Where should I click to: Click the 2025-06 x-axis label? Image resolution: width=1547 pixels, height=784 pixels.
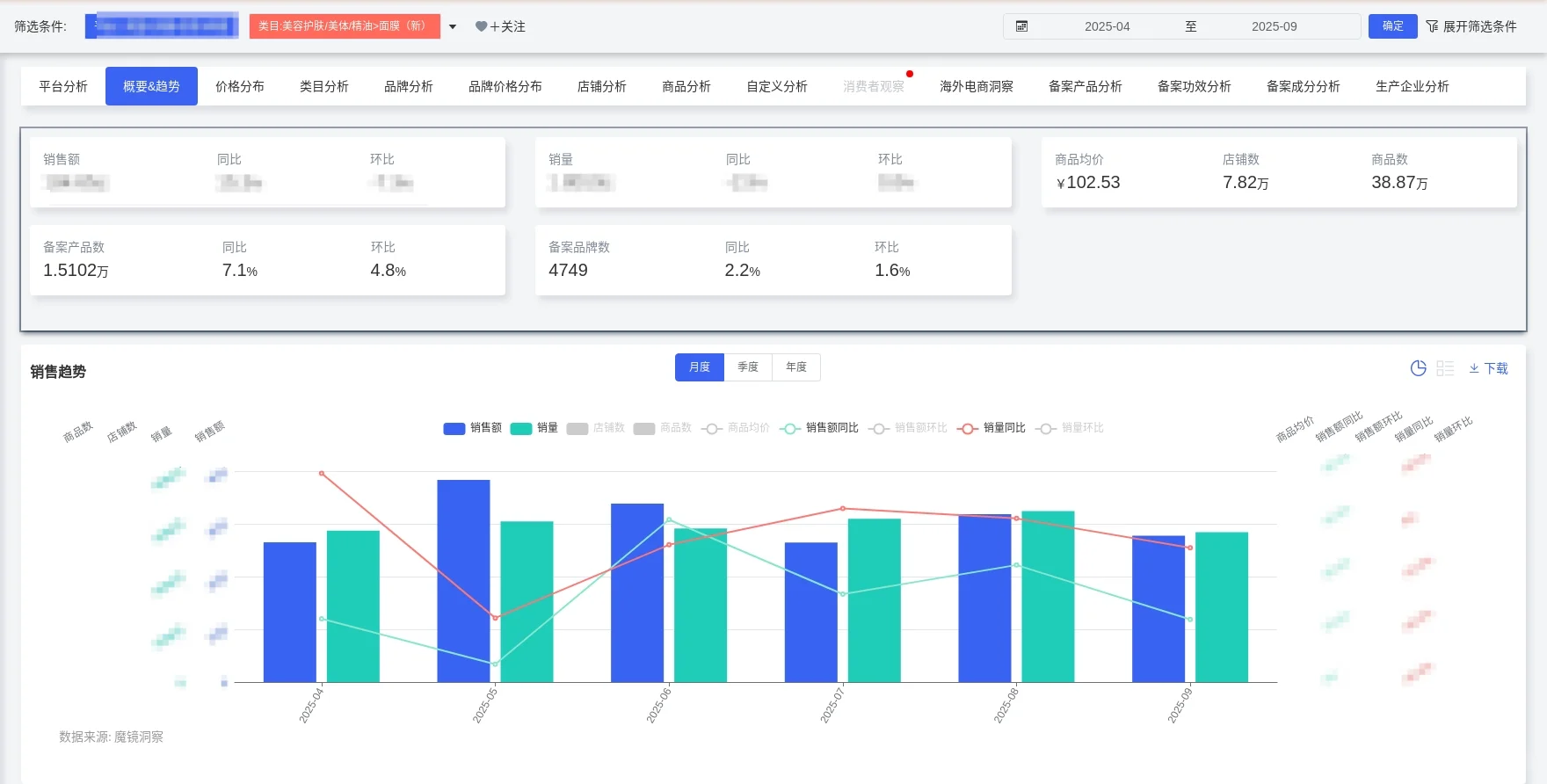pos(658,706)
